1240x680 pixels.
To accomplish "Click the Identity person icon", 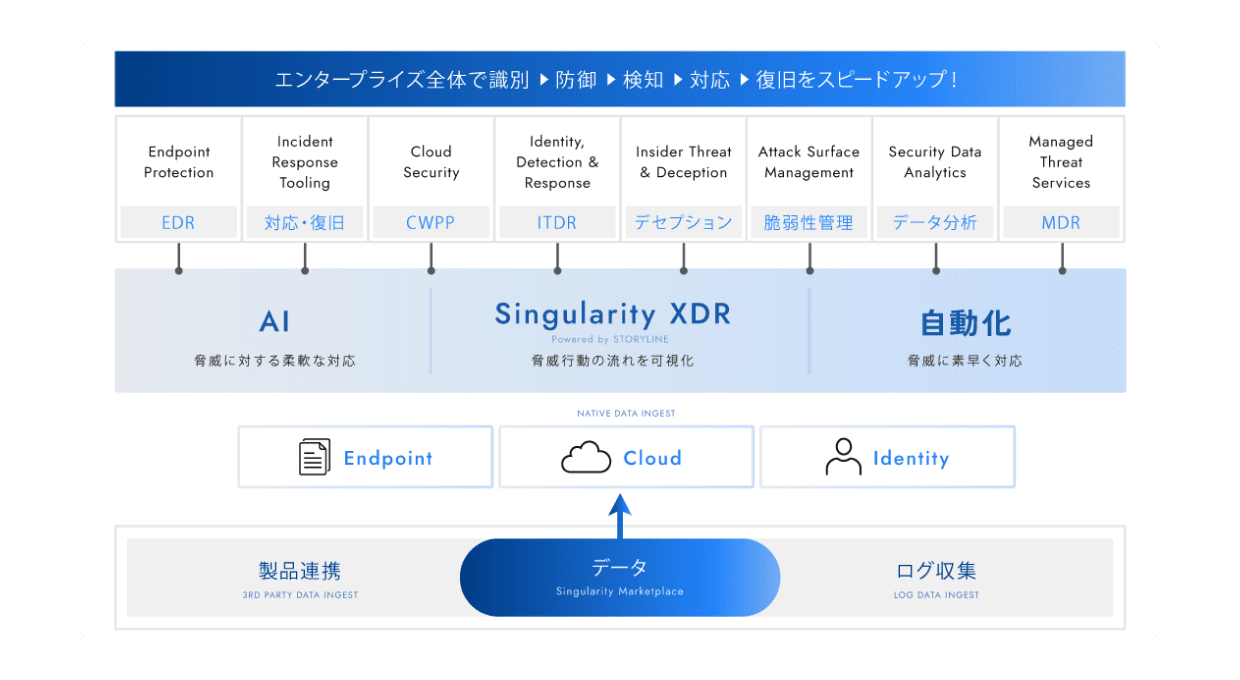I will click(x=843, y=457).
